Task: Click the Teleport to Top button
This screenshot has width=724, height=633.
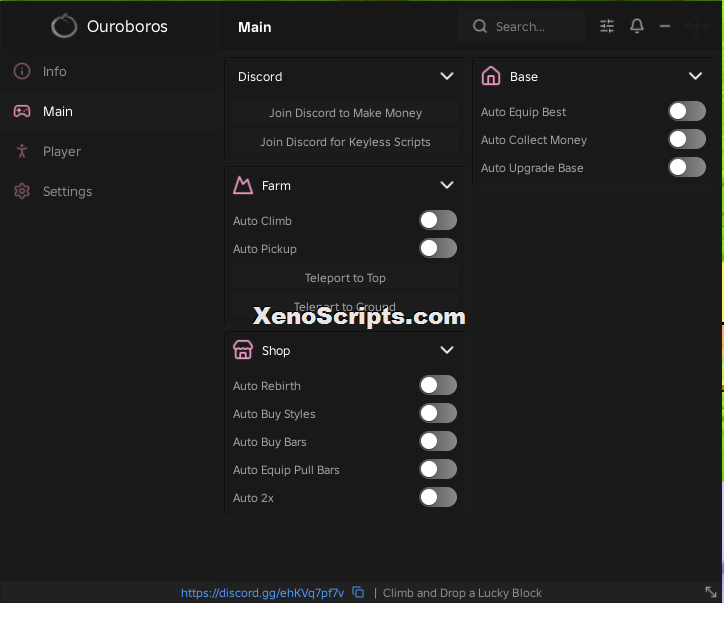Action: tap(345, 278)
